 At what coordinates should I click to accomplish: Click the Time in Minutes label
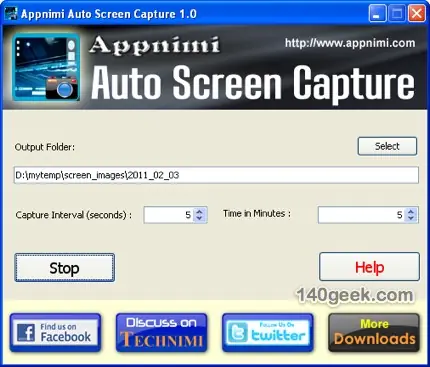257,213
